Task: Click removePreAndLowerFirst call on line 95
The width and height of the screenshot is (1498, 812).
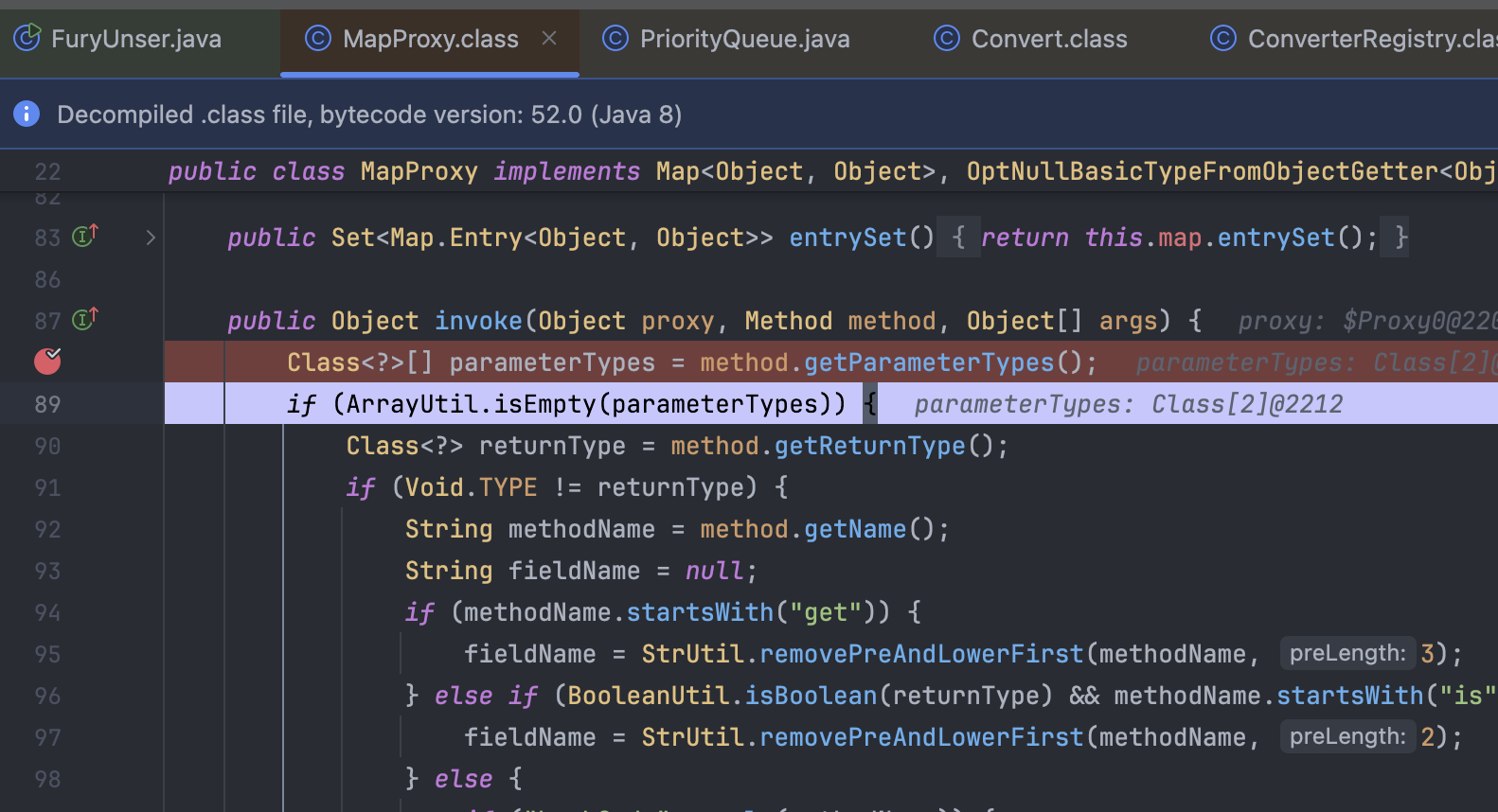Action: tap(920, 654)
